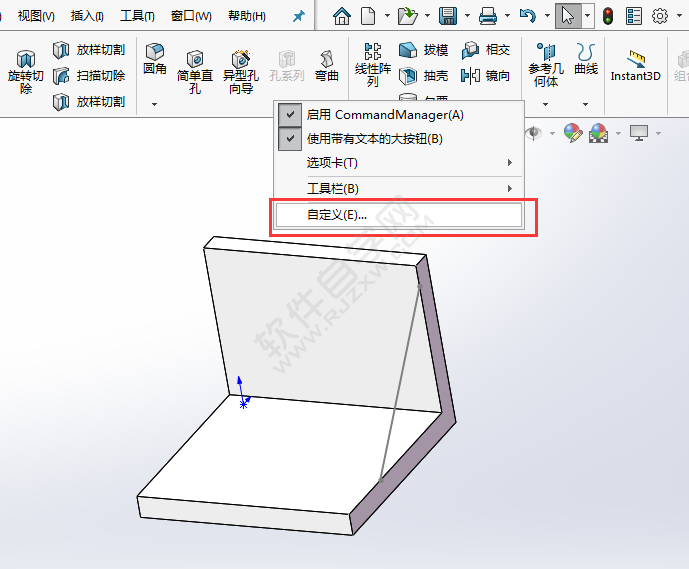This screenshot has width=689, height=569.
Task: Choose the 简单直孔 simple hole tool
Action: [x=195, y=72]
